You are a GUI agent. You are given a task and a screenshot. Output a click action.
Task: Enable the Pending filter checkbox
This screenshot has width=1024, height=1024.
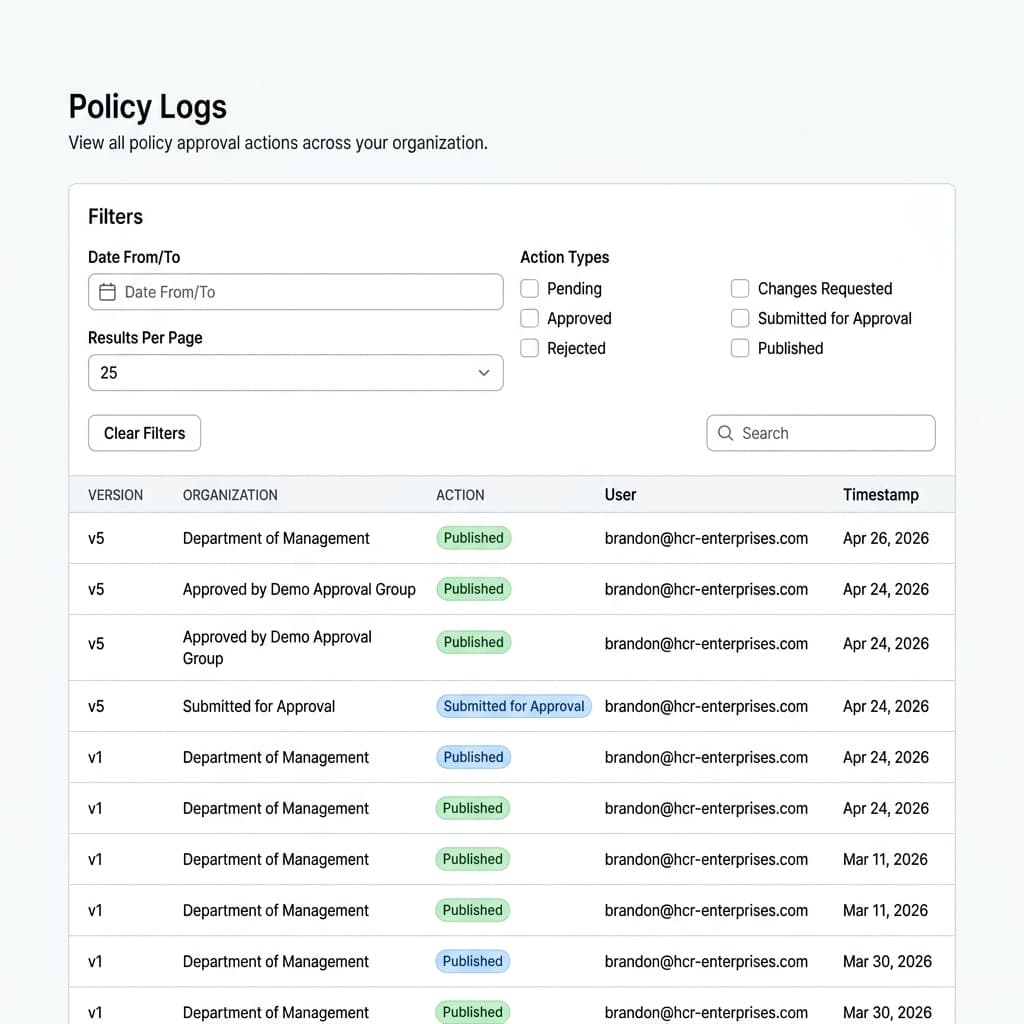coord(528,288)
